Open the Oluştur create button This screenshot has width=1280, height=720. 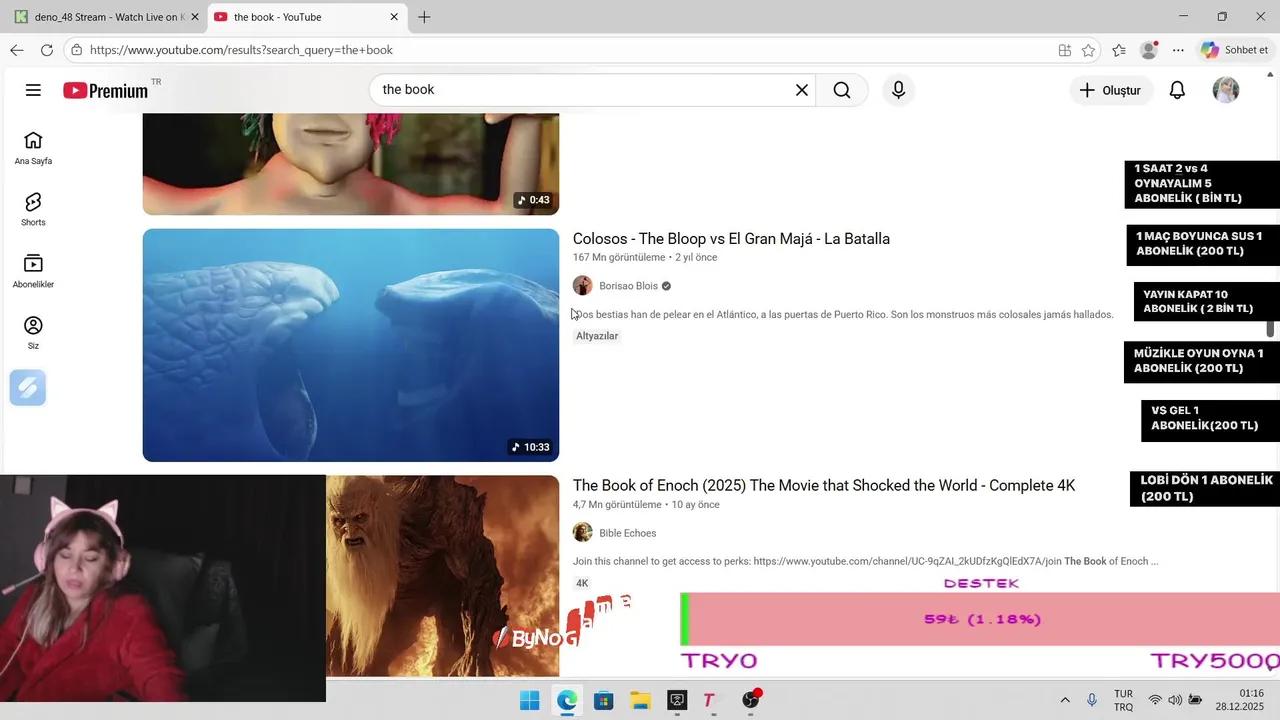pyautogui.click(x=1110, y=90)
